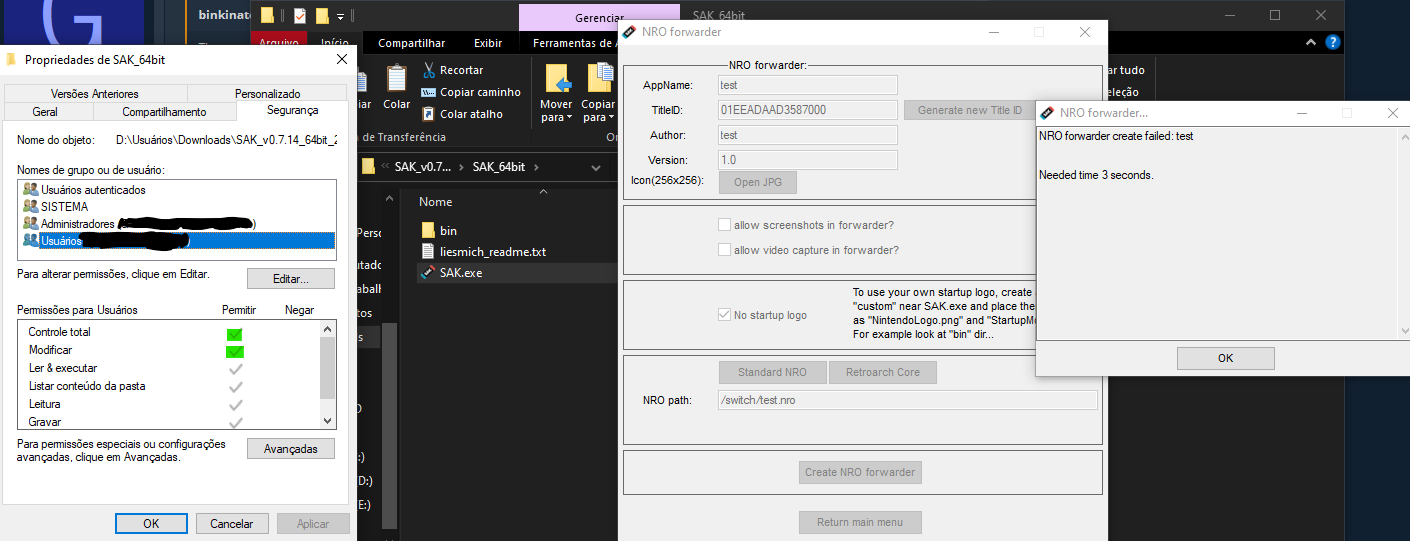Open the quick access toolbar customize arrow
The image size is (1410, 541).
[340, 17]
